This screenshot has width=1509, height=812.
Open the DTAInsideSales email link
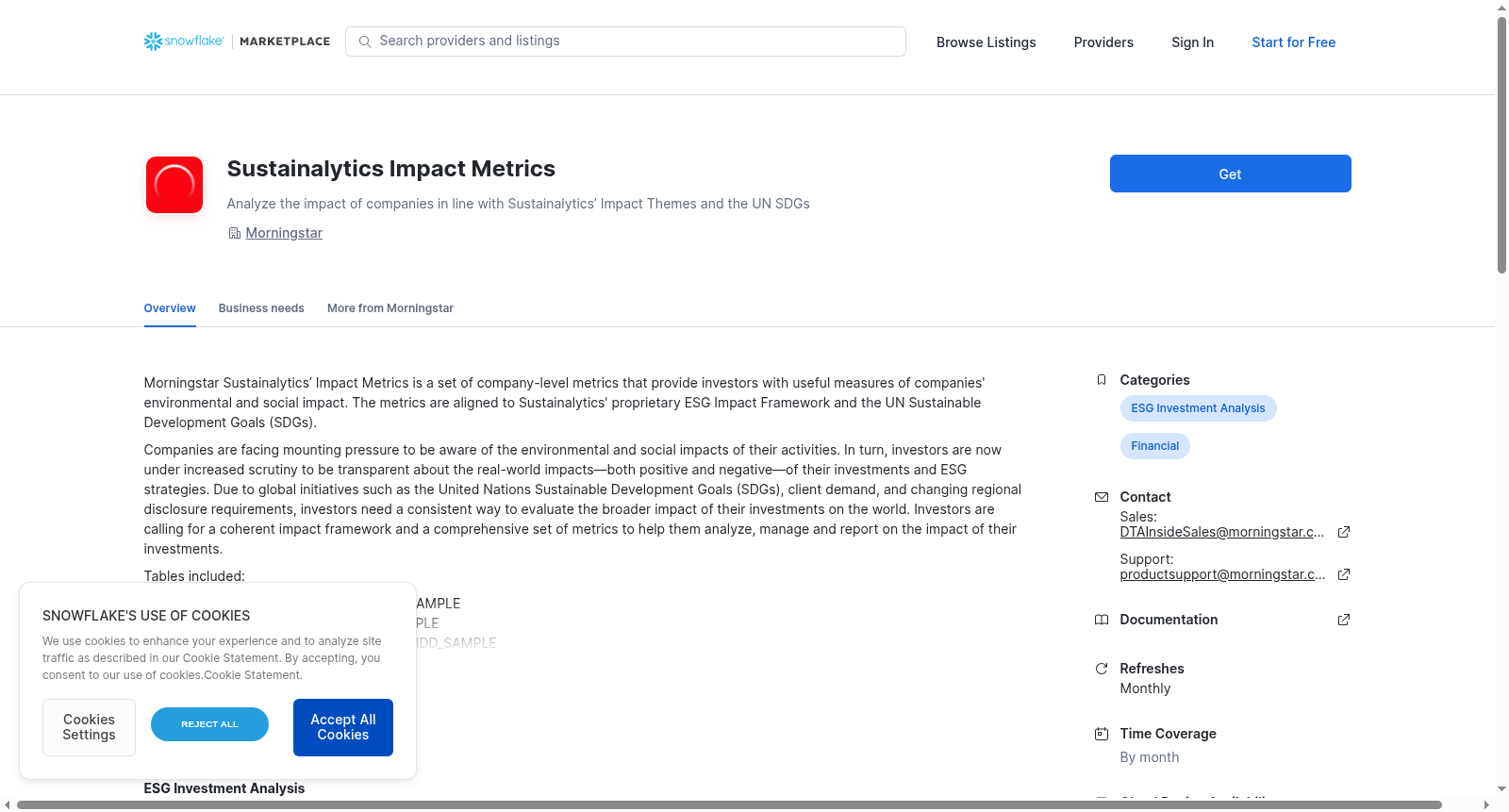pos(1221,532)
